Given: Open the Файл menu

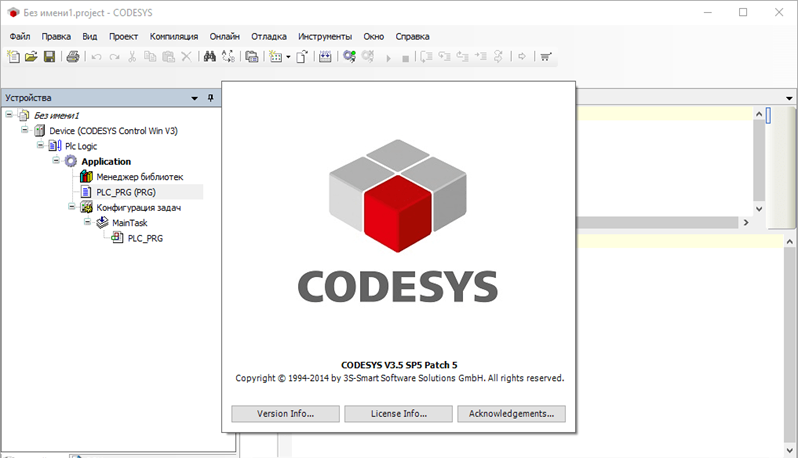Looking at the screenshot, I should pos(20,37).
